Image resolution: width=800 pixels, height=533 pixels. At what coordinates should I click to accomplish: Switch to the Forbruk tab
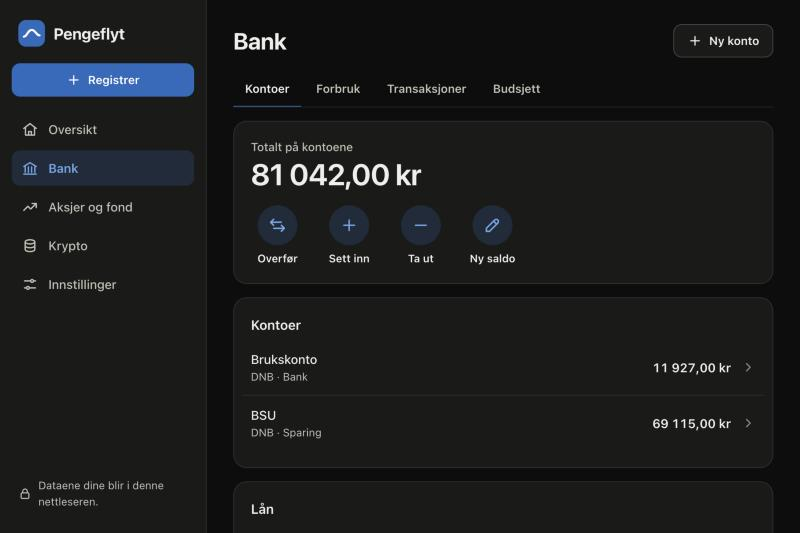(338, 89)
